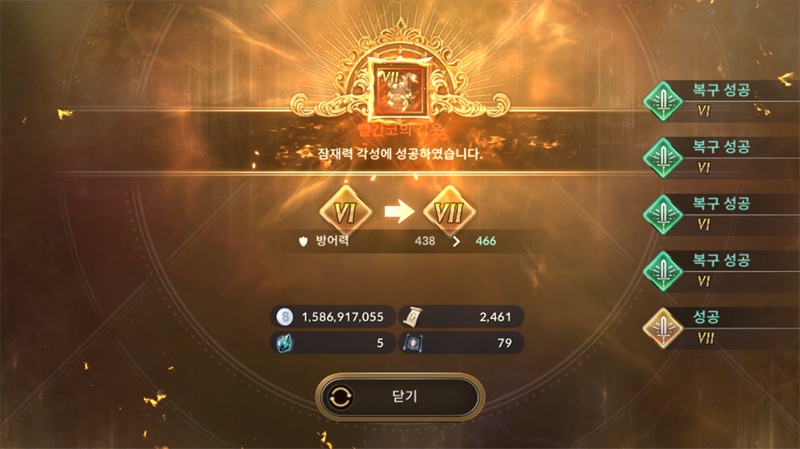Click the framed gem icon beside 79
The height and width of the screenshot is (449, 800).
412,343
